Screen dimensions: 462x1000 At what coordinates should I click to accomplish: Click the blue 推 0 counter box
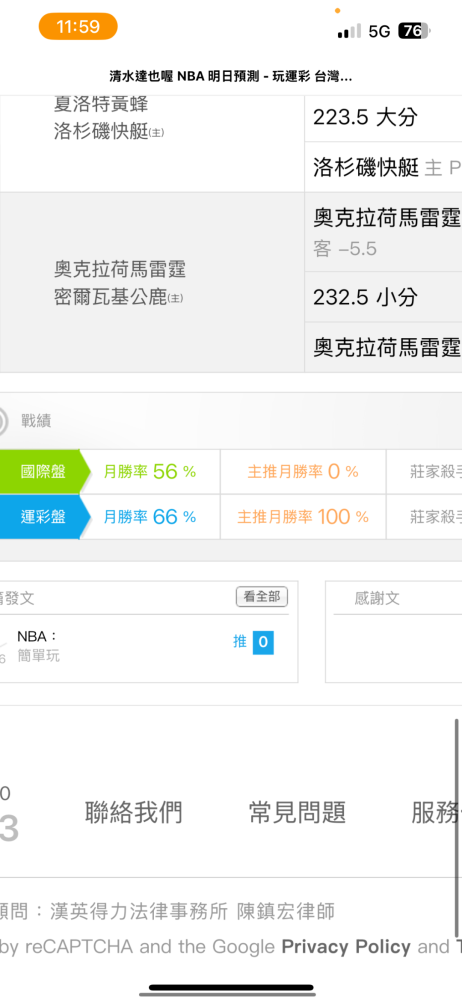(263, 642)
